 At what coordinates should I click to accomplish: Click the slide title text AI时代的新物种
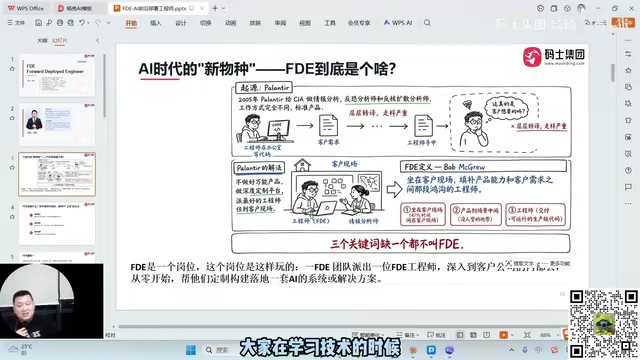[x=267, y=68]
